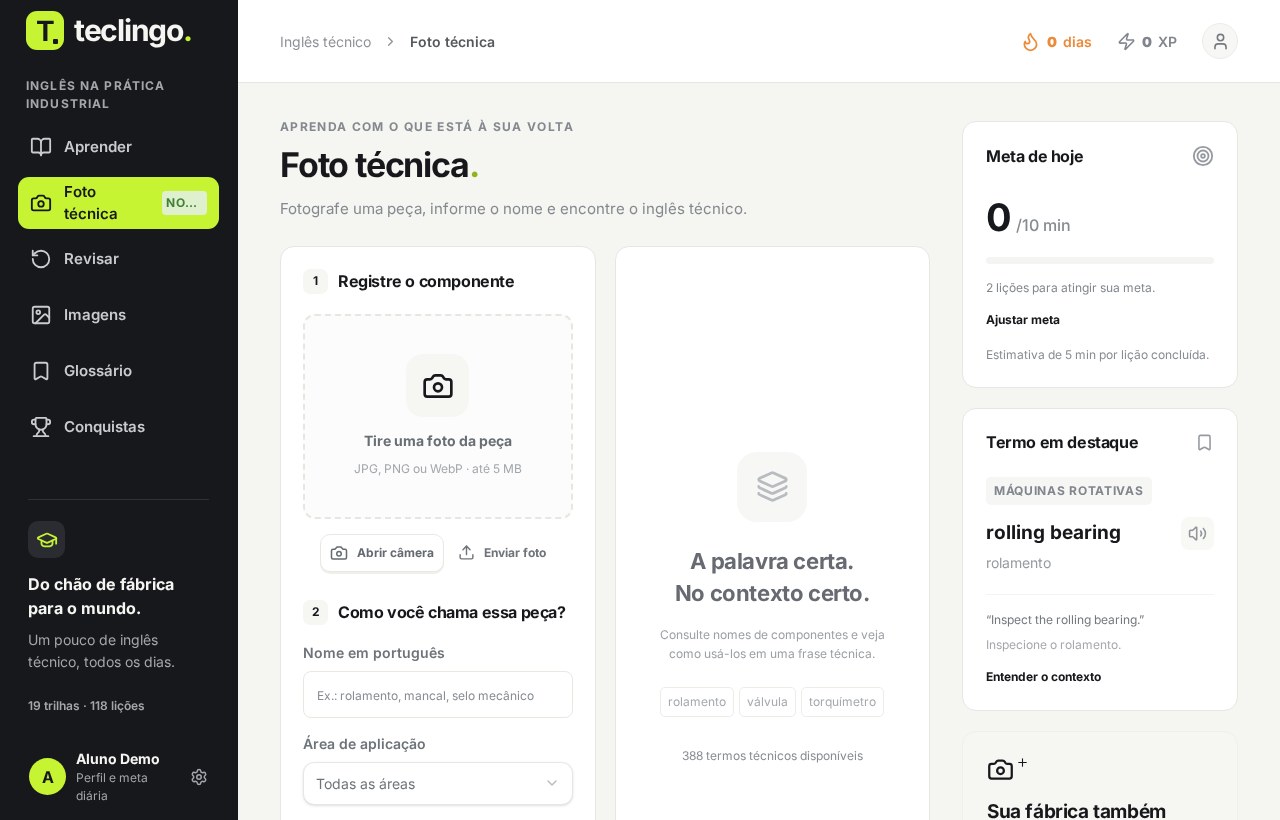Click the layers stack icon
The image size is (1280, 820).
coord(772,487)
